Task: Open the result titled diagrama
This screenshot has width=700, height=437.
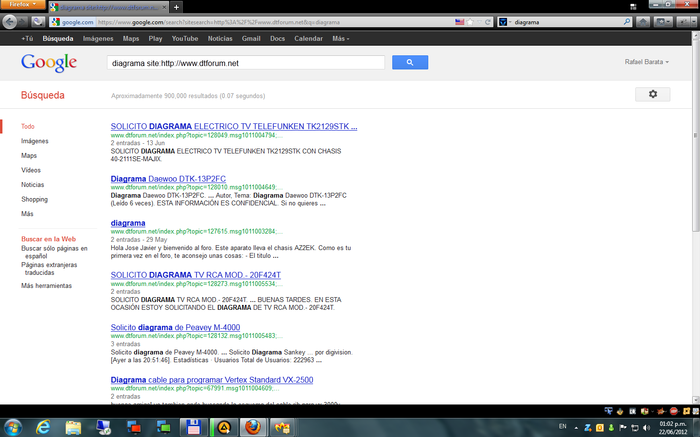Action: click(128, 223)
